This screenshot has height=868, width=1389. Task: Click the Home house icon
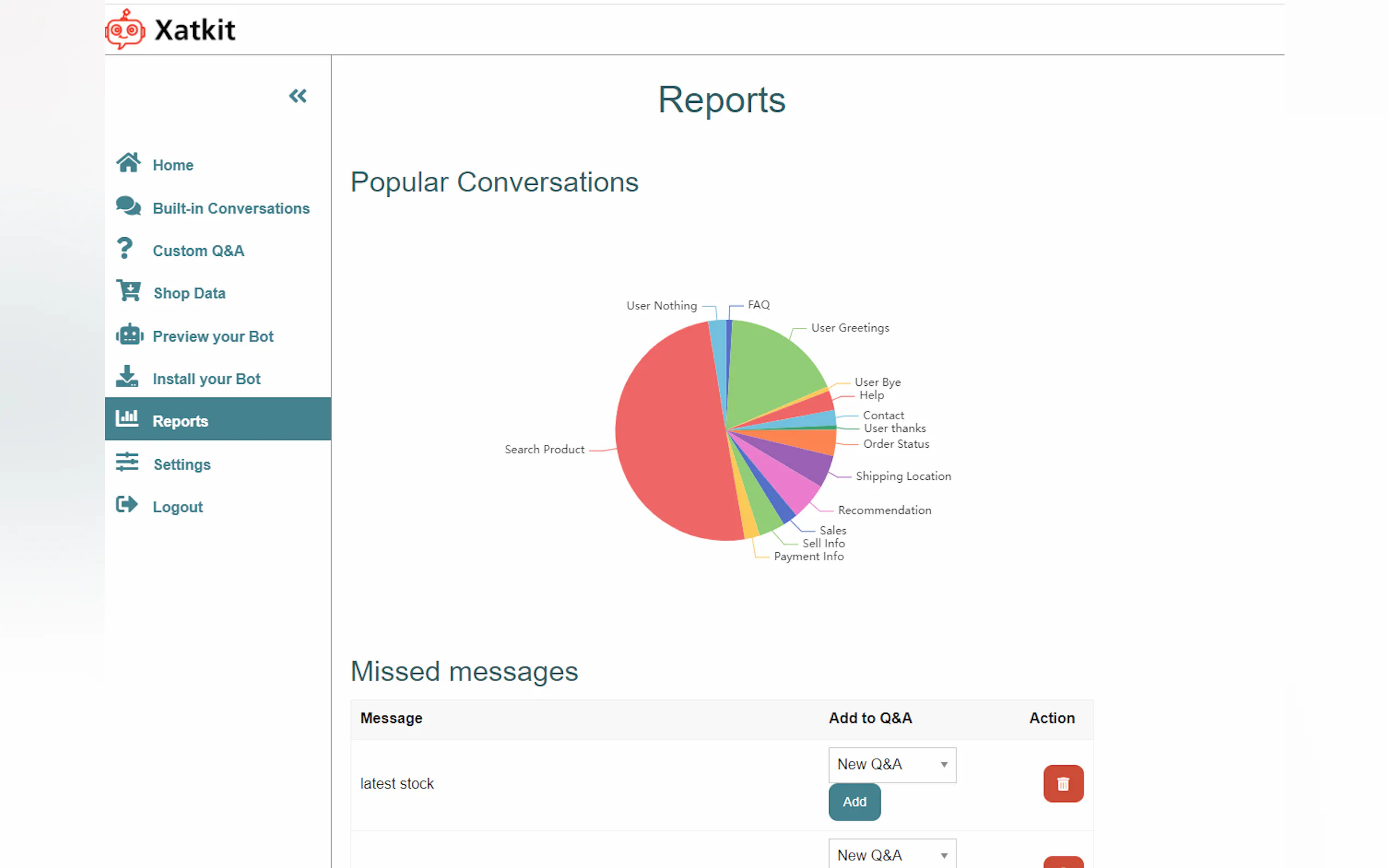pos(128,163)
